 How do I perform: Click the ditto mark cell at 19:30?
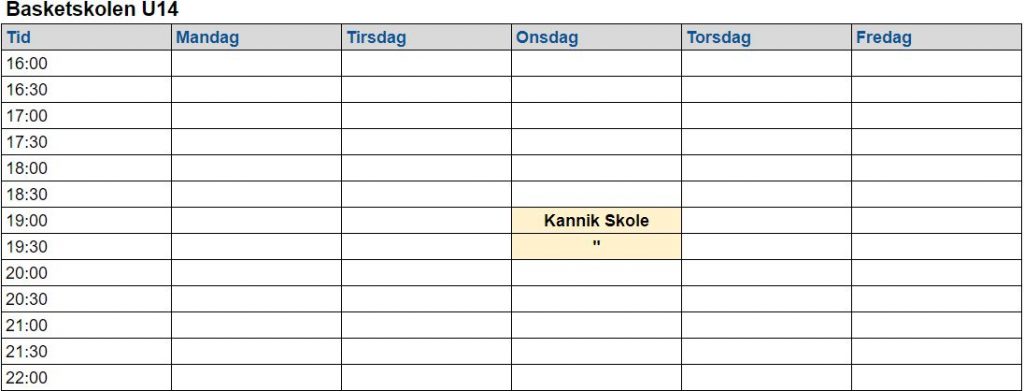point(596,247)
